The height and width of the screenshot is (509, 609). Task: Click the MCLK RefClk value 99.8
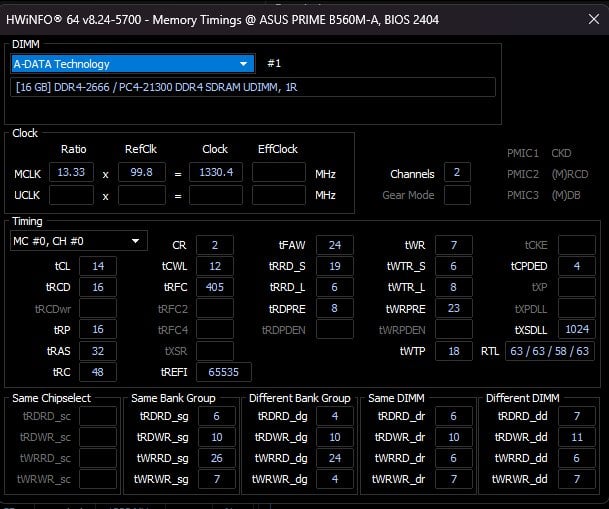coord(142,172)
